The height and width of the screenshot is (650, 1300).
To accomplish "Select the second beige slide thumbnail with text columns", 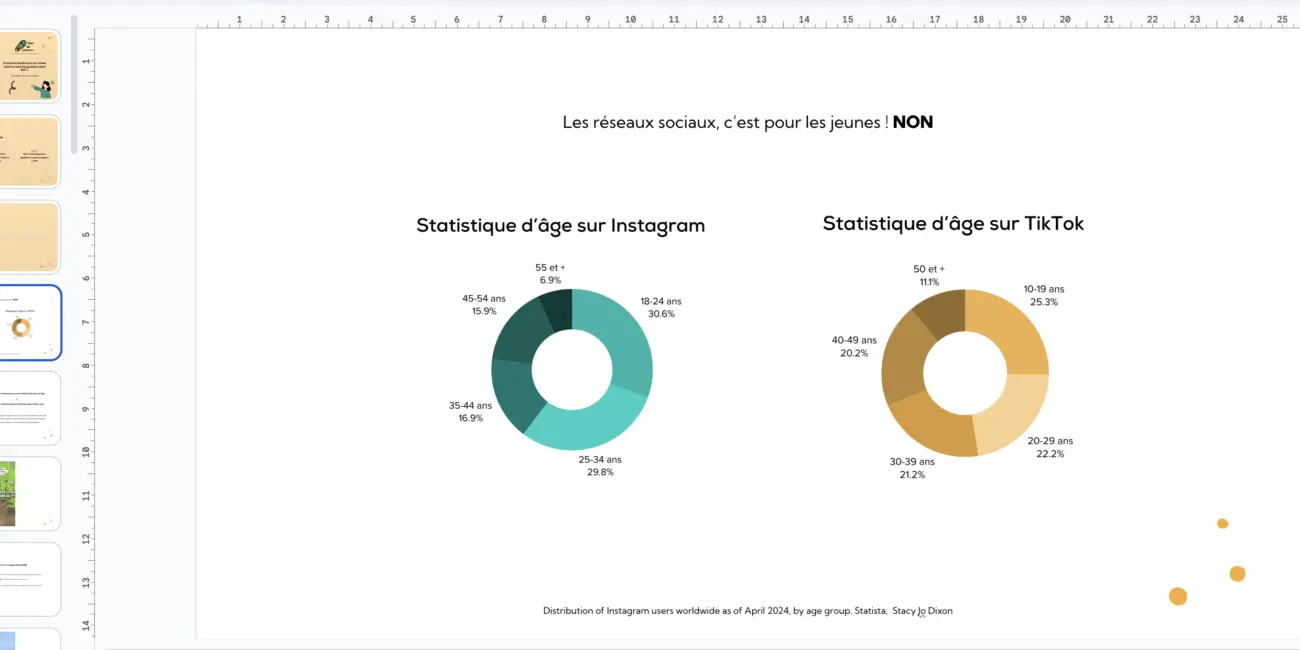I will [30, 151].
